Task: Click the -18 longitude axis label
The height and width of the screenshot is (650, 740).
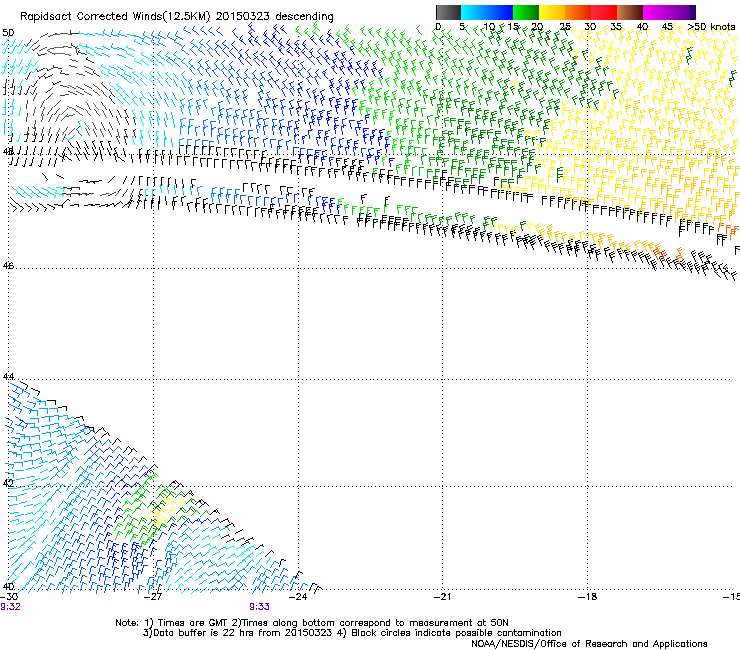Action: pos(588,597)
